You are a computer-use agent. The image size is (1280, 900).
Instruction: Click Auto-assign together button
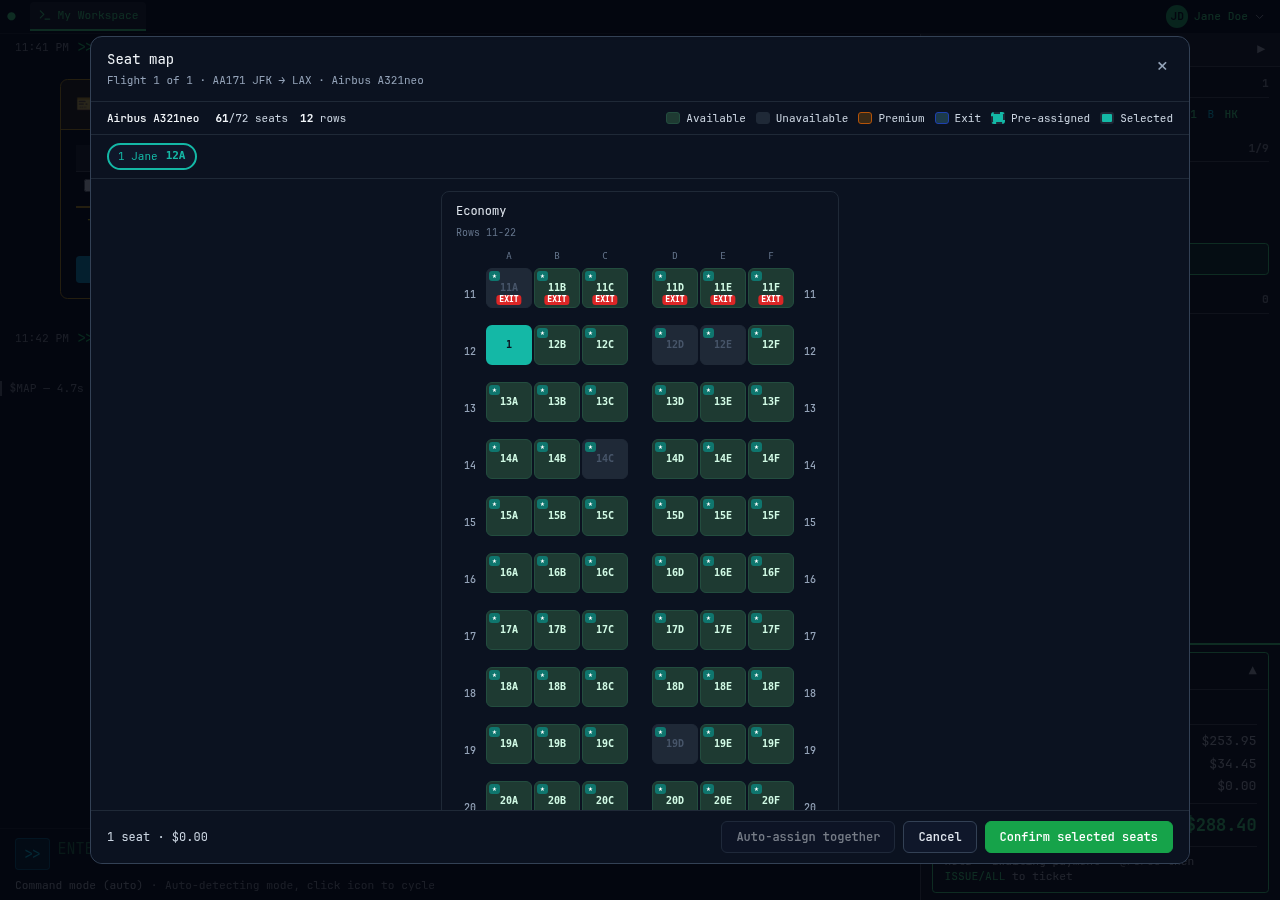pyautogui.click(x=808, y=837)
